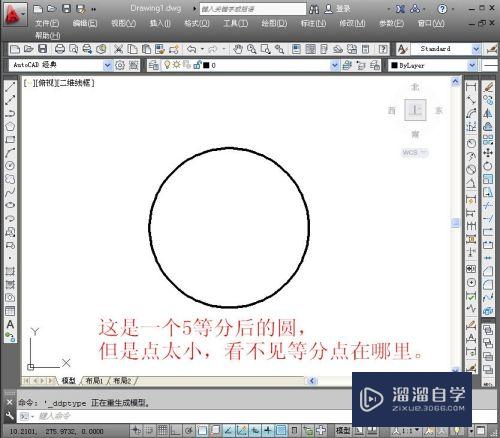Select the Spline drawing tool
This screenshot has height=438, width=500.
tap(10, 192)
